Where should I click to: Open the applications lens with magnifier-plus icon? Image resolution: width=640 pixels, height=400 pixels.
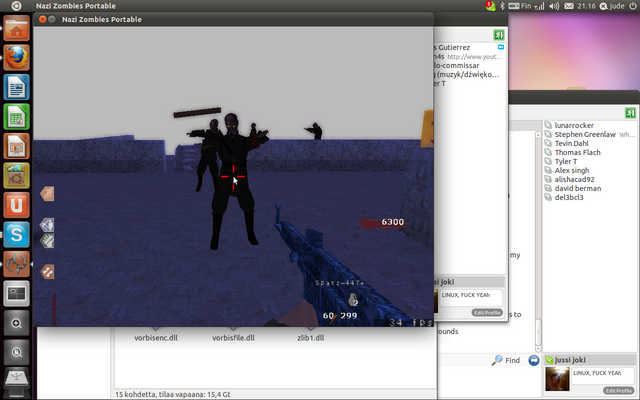click(16, 323)
